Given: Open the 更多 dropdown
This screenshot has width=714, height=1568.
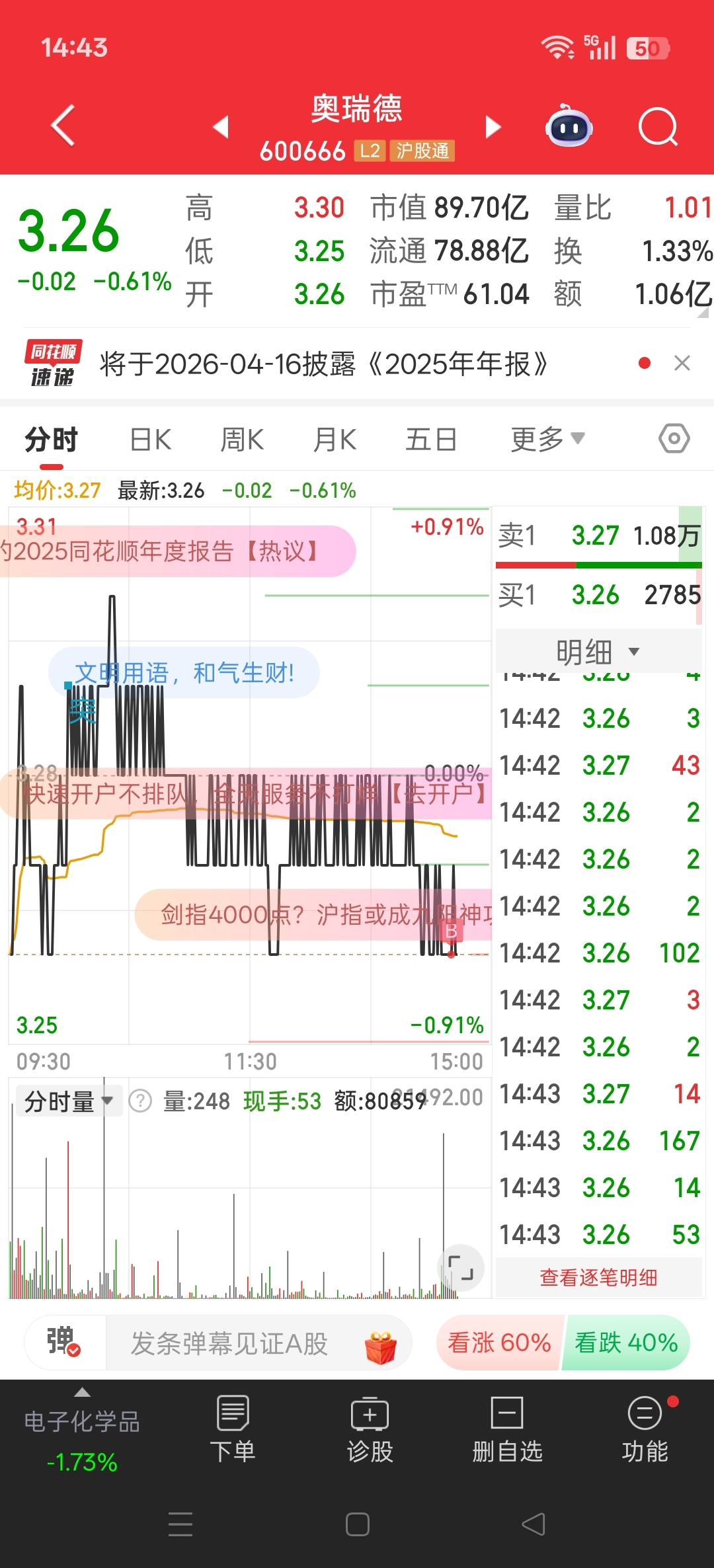Looking at the screenshot, I should point(547,439).
